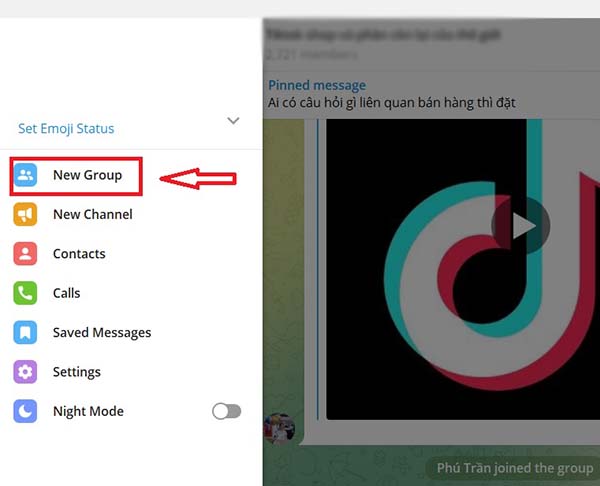Select New Group menu entry
This screenshot has width=600, height=486.
pyautogui.click(x=131, y=175)
